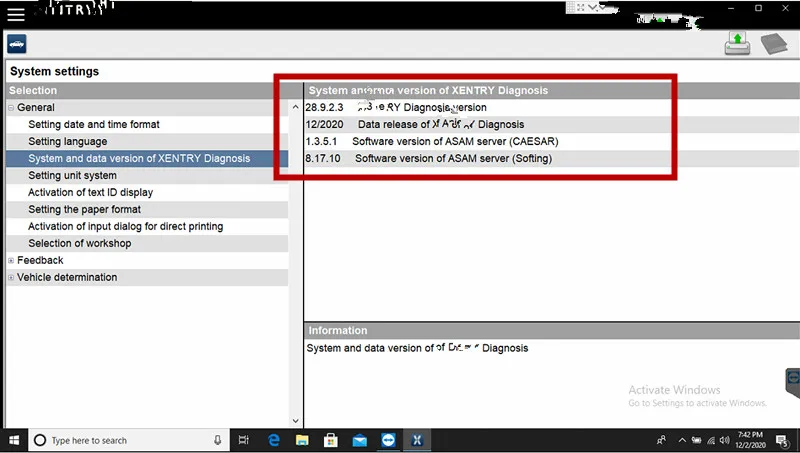Click the vehicle car icon in toolbar
The width and height of the screenshot is (800, 453).
click(16, 44)
